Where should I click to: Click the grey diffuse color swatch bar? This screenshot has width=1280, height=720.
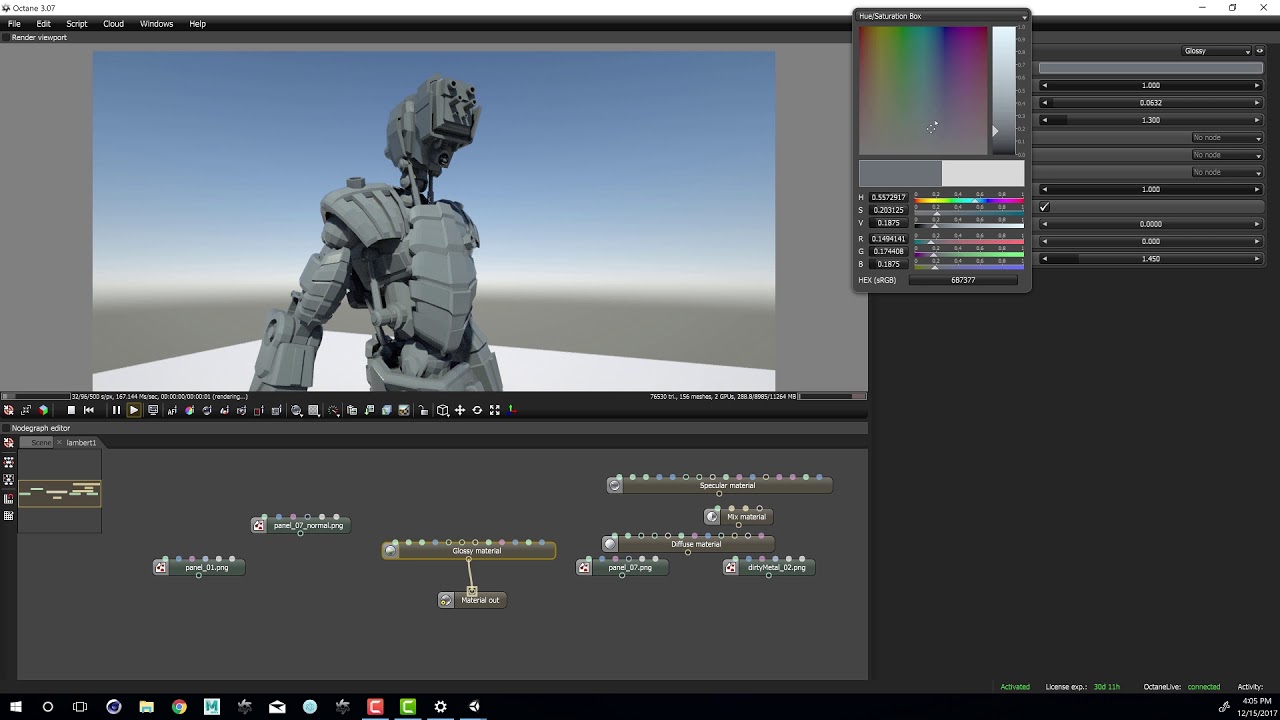(x=1151, y=68)
